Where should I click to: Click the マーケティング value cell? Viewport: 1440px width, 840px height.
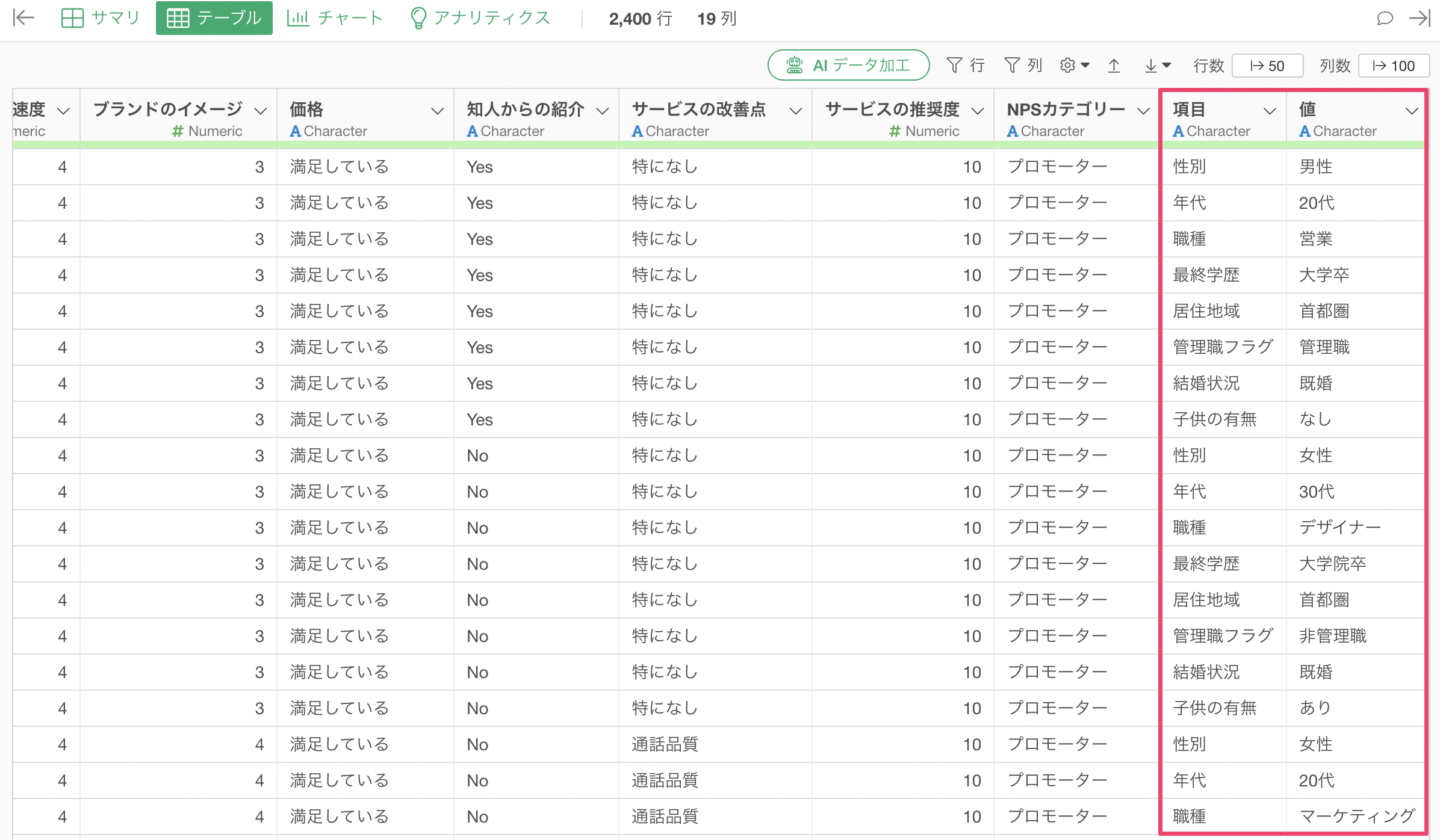pos(1356,817)
